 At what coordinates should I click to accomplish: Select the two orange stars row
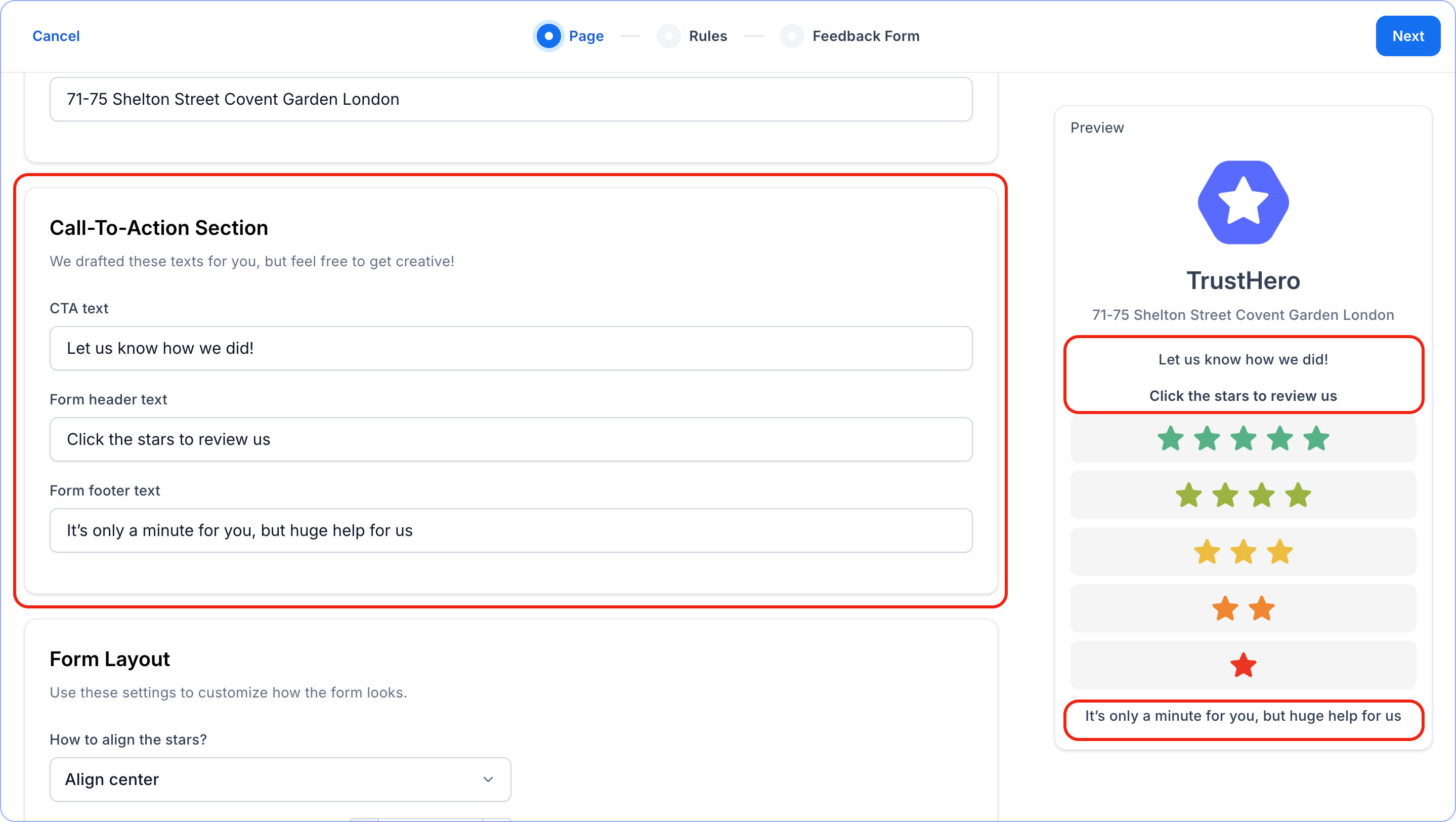[x=1243, y=608]
